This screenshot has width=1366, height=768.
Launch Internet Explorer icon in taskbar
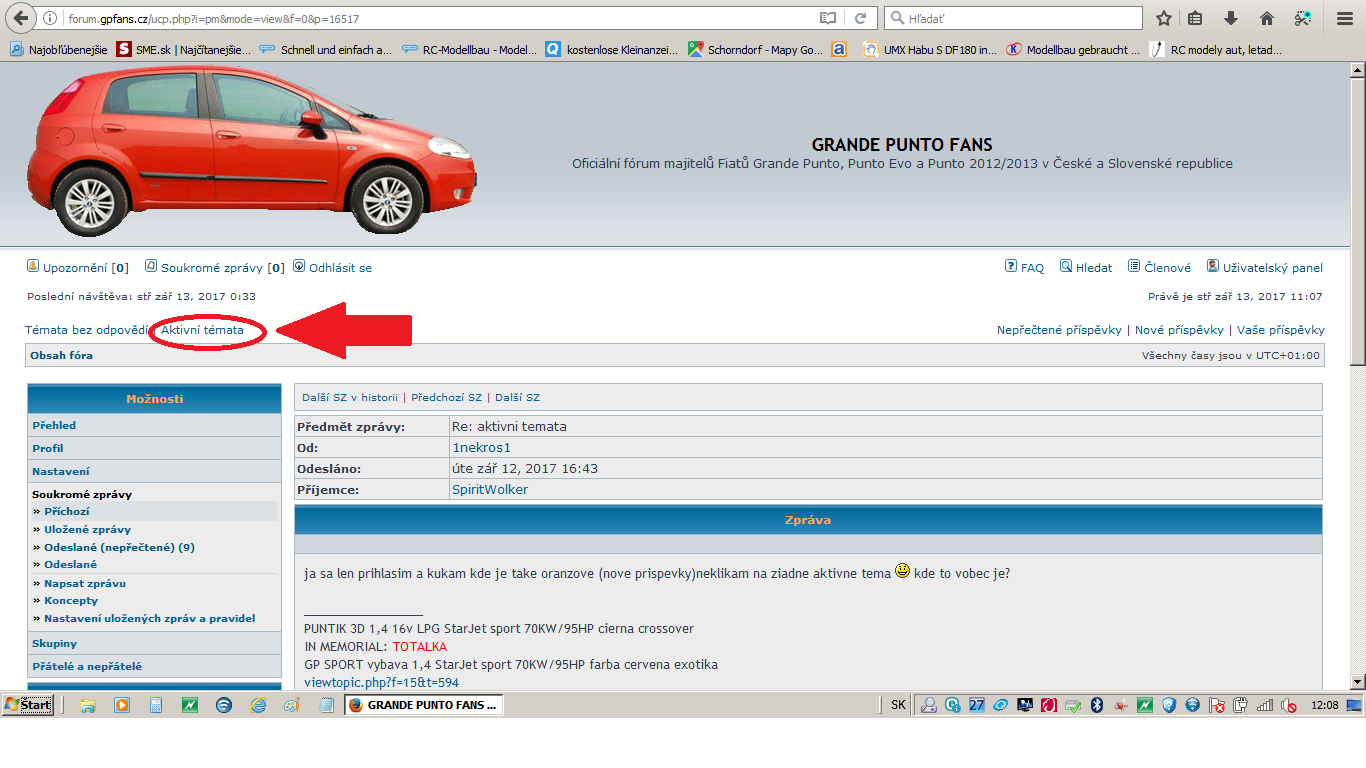[x=258, y=705]
